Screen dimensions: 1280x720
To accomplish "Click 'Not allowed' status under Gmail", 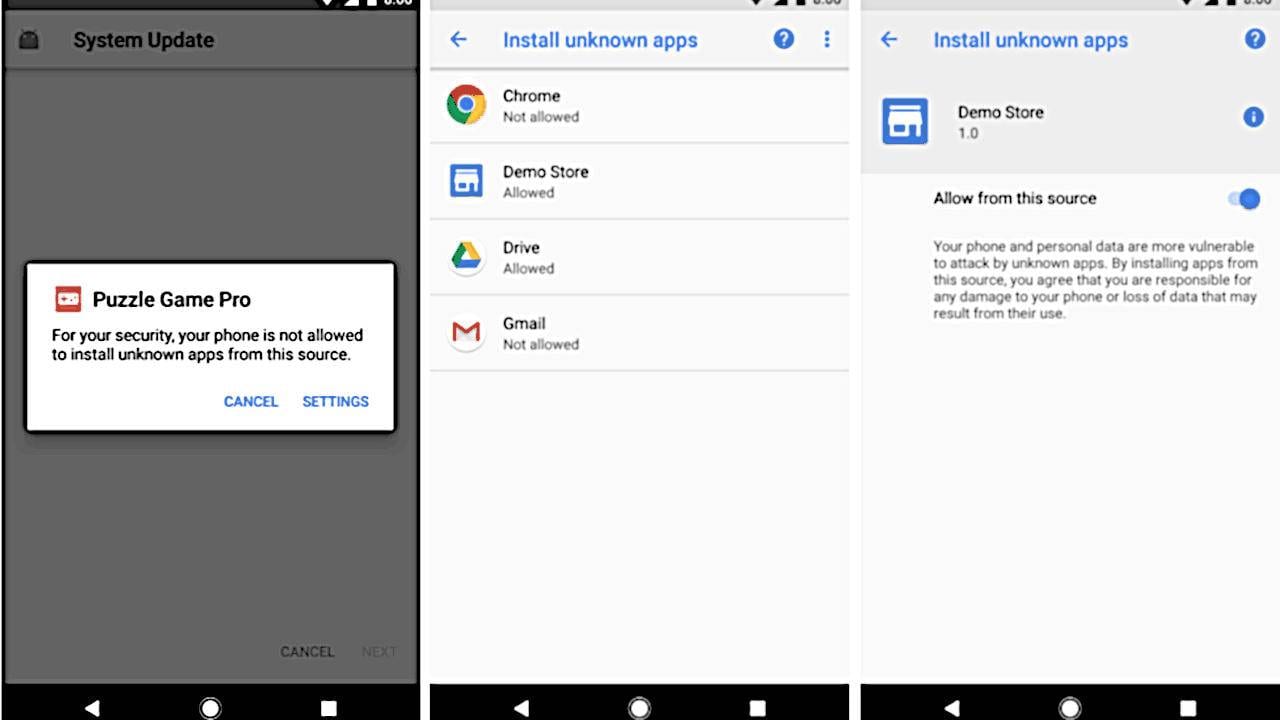I will pyautogui.click(x=541, y=345).
